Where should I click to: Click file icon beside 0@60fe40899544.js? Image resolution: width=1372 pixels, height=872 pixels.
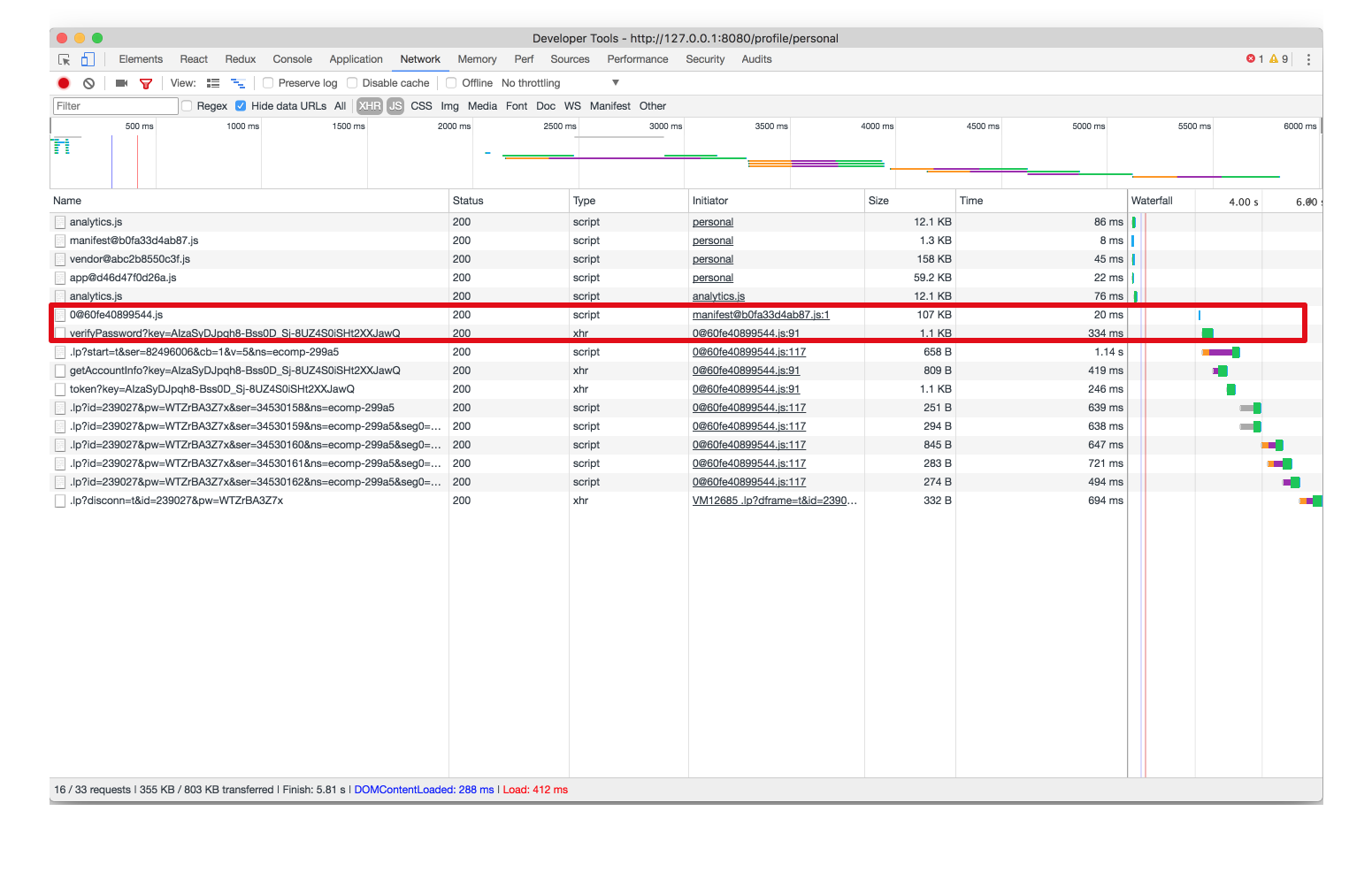(60, 315)
